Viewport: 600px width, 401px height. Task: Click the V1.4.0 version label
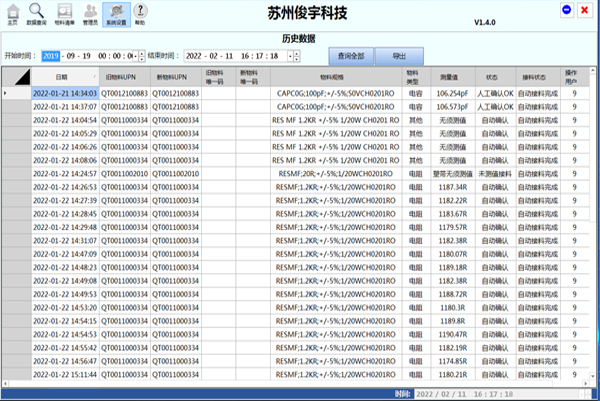pyautogui.click(x=485, y=23)
